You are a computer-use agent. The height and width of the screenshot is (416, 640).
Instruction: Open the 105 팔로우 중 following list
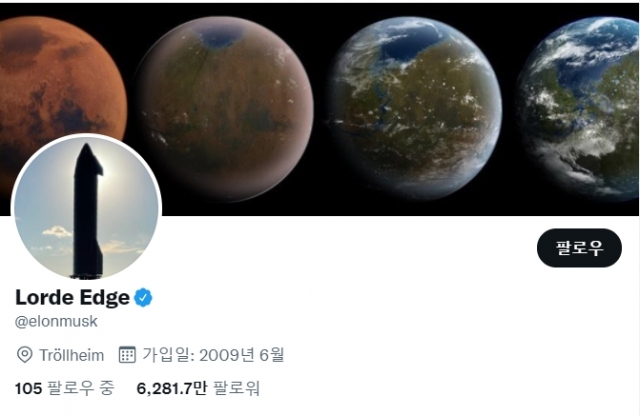click(x=64, y=388)
